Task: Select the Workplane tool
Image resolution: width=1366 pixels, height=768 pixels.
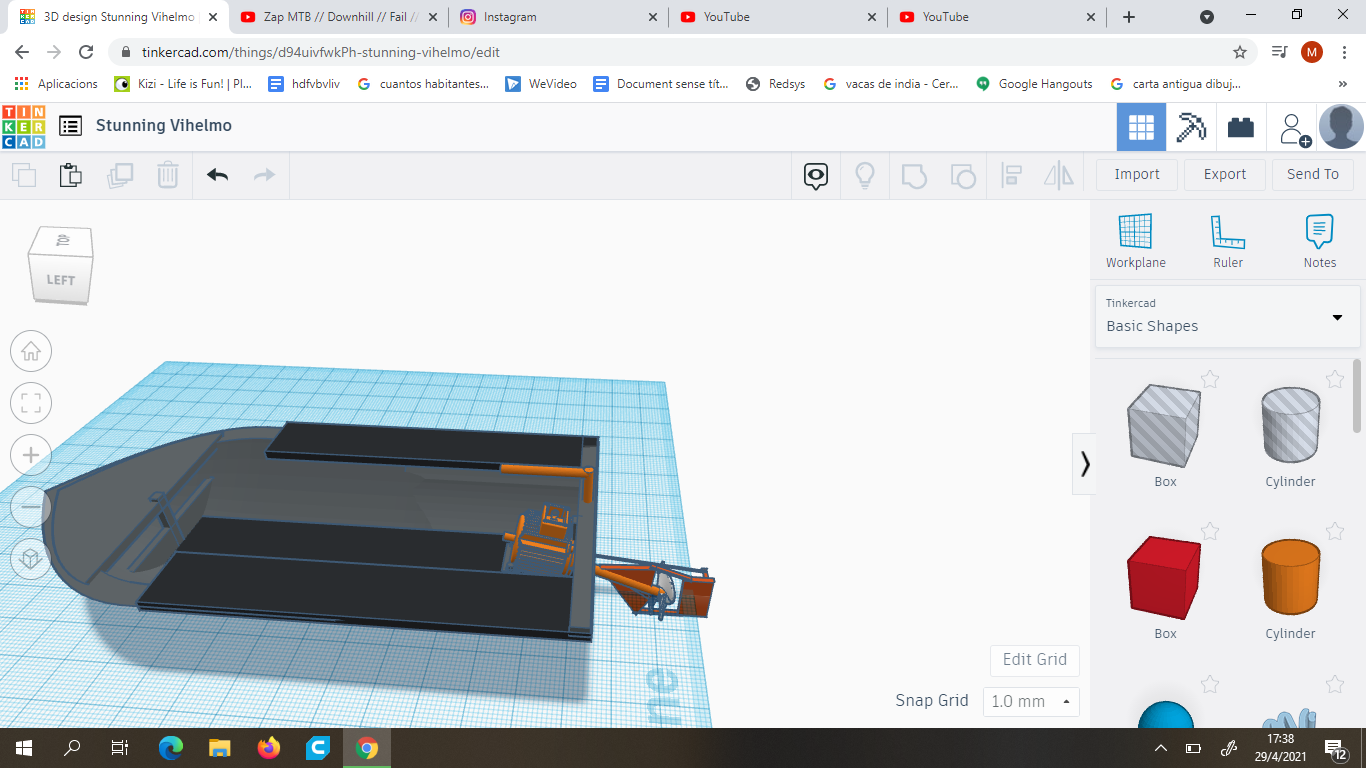Action: click(1135, 241)
